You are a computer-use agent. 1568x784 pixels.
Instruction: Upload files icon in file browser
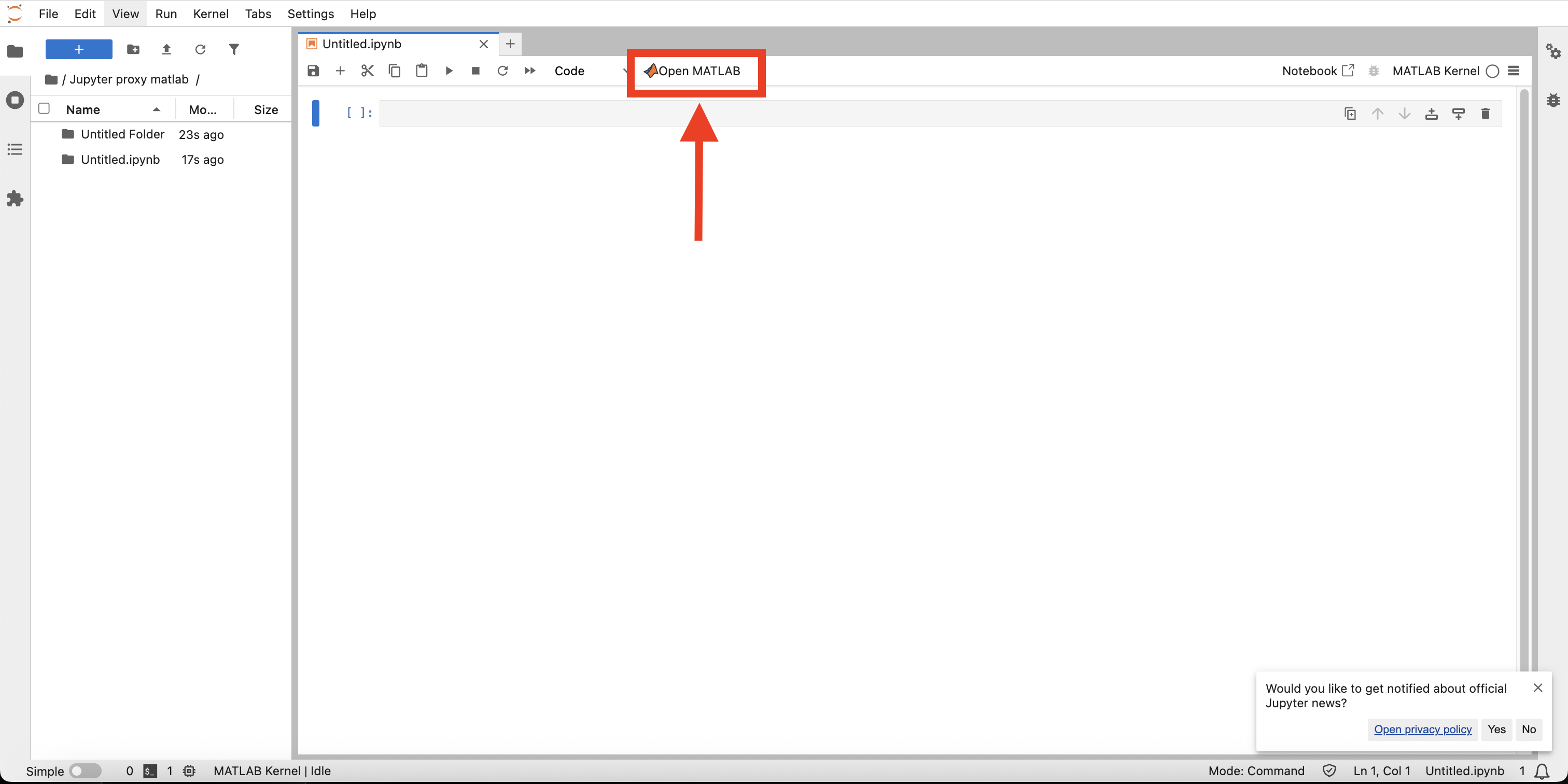[166, 49]
